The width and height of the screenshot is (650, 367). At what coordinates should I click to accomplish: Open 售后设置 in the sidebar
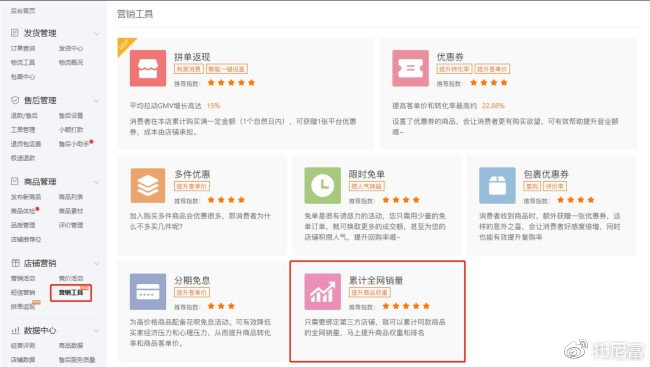[71, 116]
